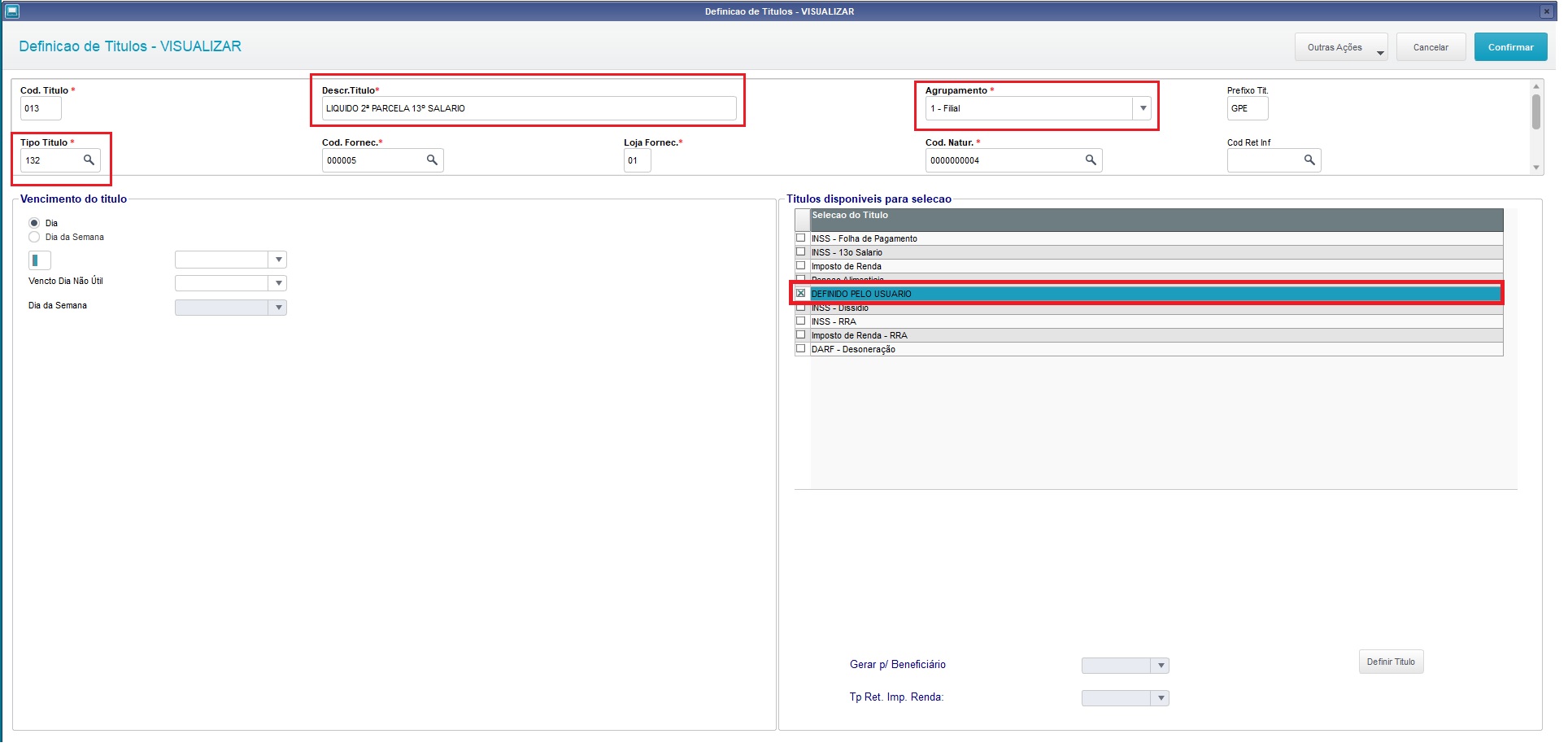This screenshot has width=1568, height=747.
Task: Click the day number input in Vencimento
Action: pyautogui.click(x=40, y=260)
